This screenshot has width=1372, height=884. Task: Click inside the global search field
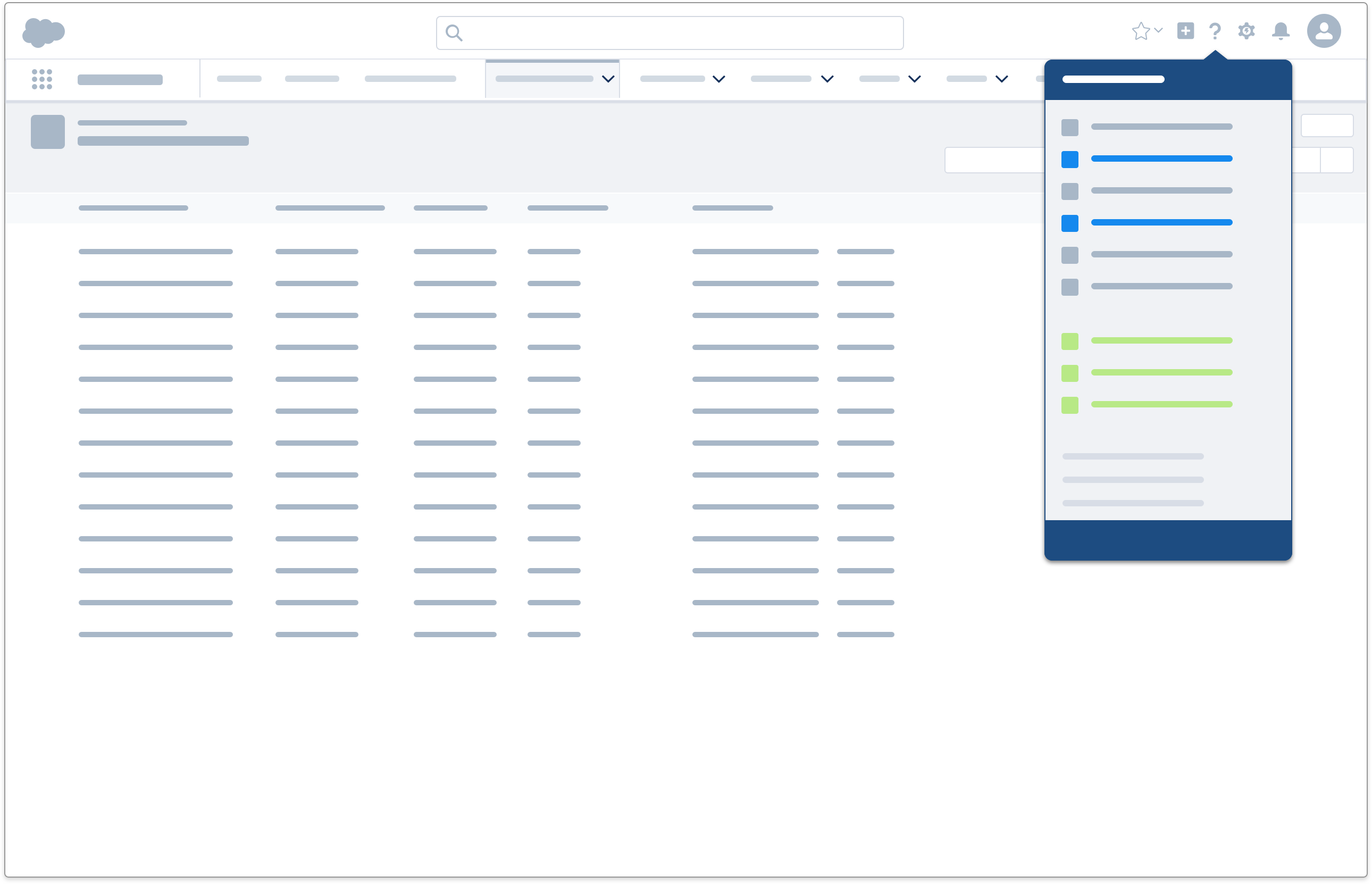(668, 33)
